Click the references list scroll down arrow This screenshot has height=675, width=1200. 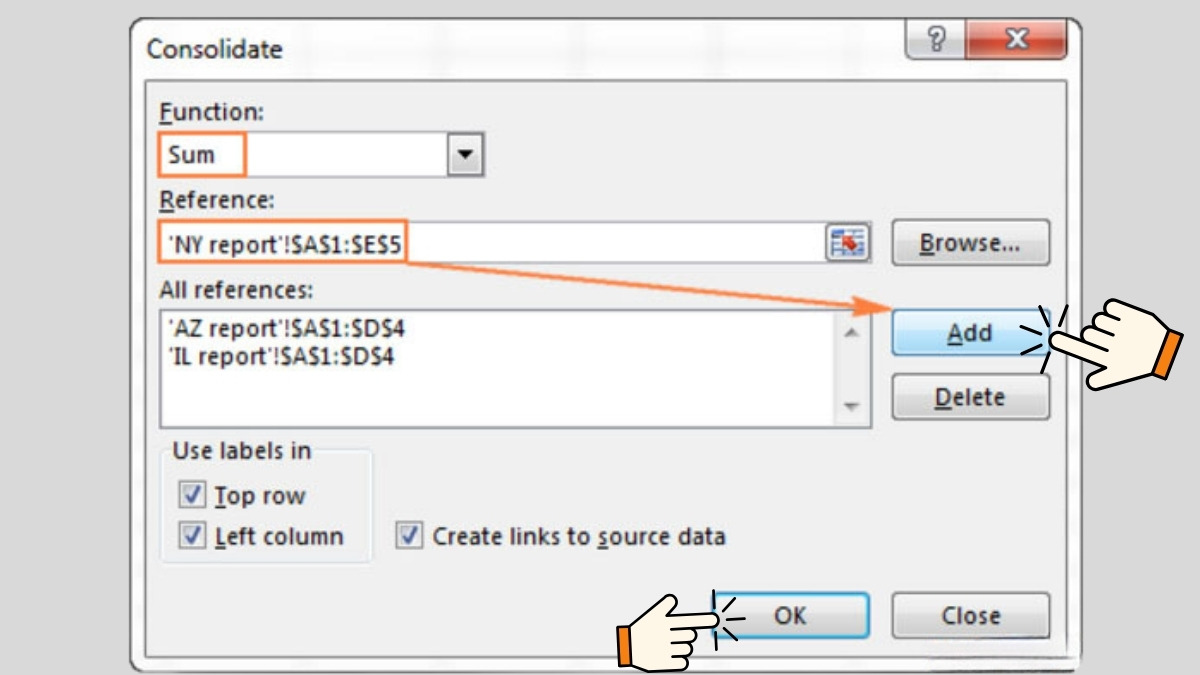(851, 406)
